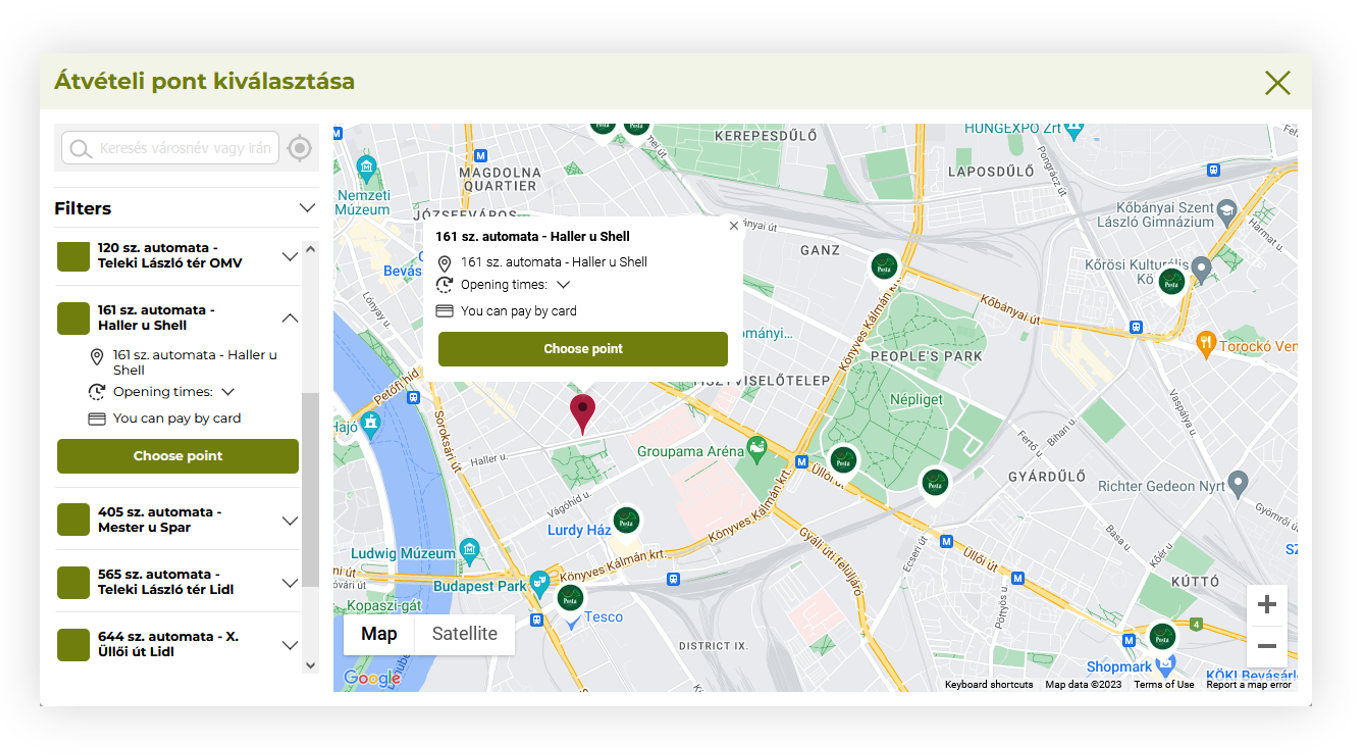Open Keyboard shortcuts link
The height and width of the screenshot is (755, 1356).
(x=988, y=685)
